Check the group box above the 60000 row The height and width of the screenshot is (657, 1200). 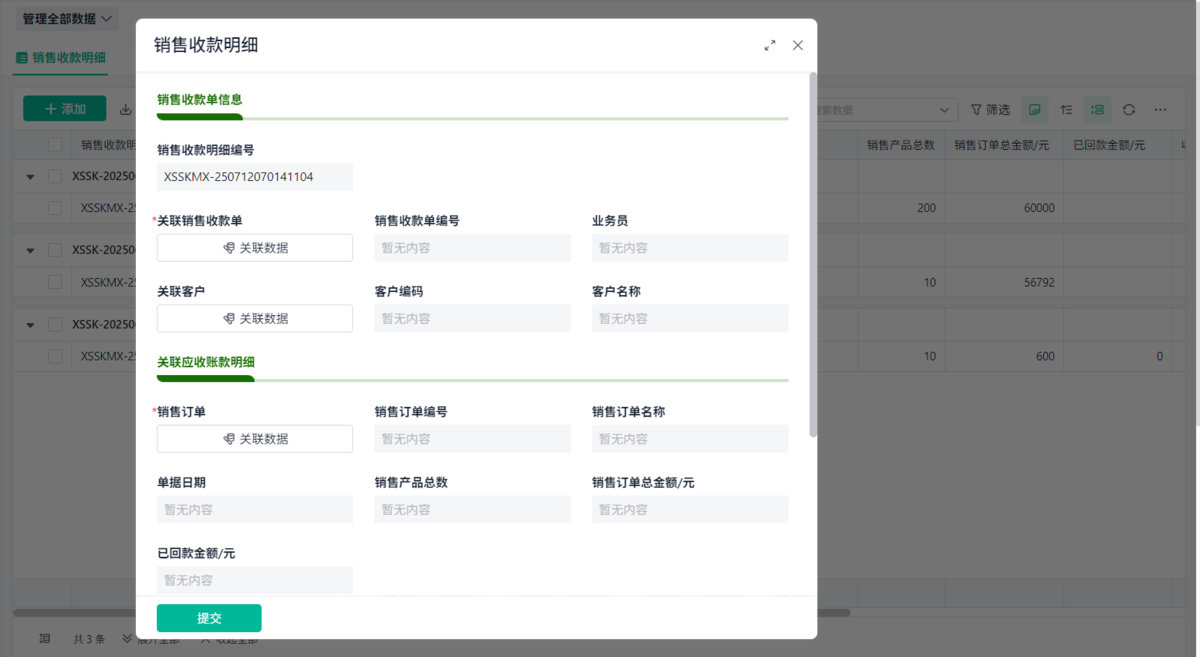(55, 176)
